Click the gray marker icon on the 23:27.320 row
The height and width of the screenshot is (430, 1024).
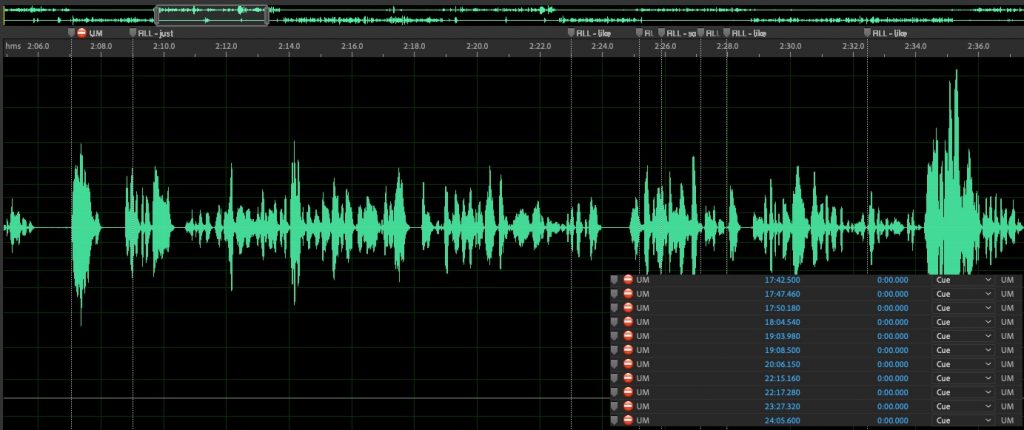[x=614, y=408]
